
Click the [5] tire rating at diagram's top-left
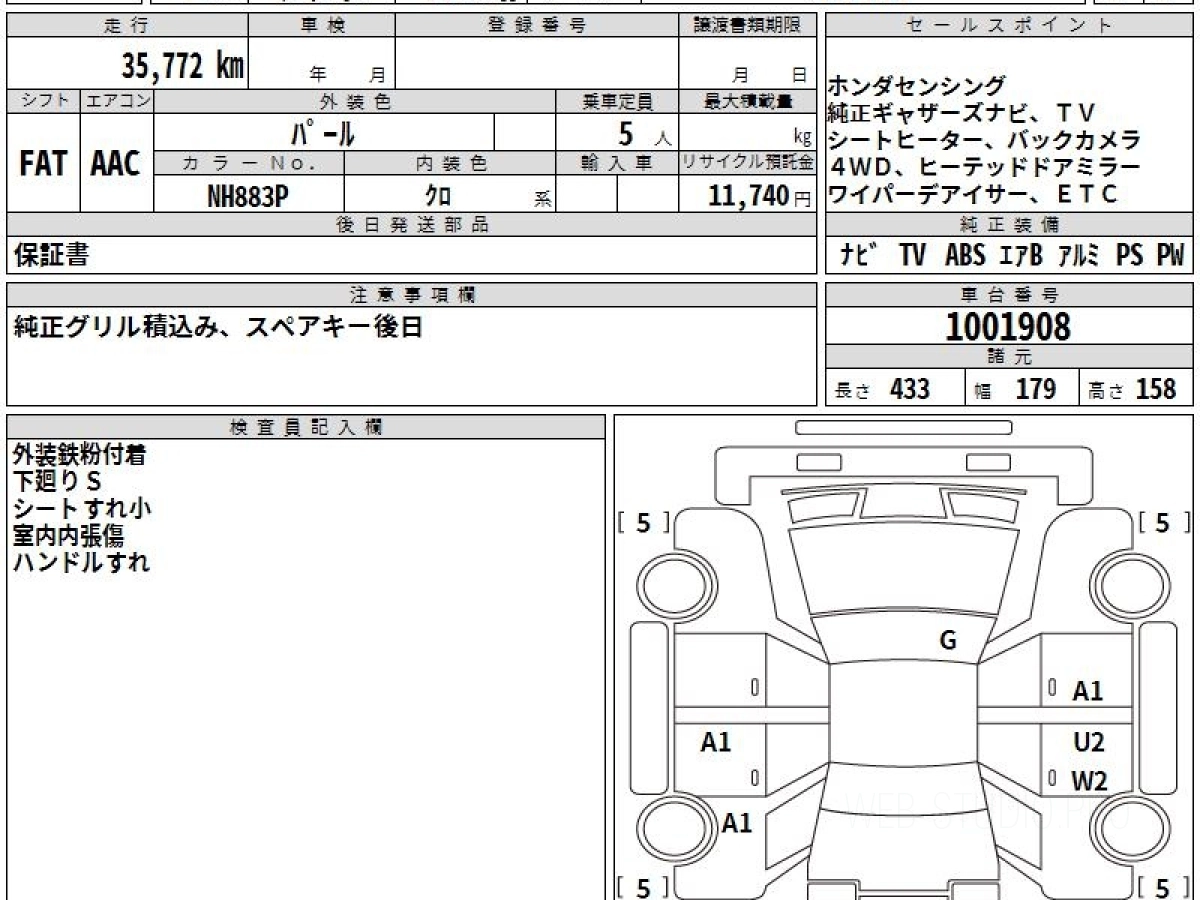click(643, 522)
